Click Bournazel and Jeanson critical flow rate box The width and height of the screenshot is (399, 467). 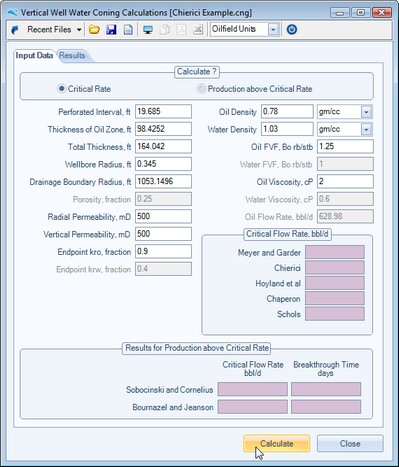(x=253, y=407)
